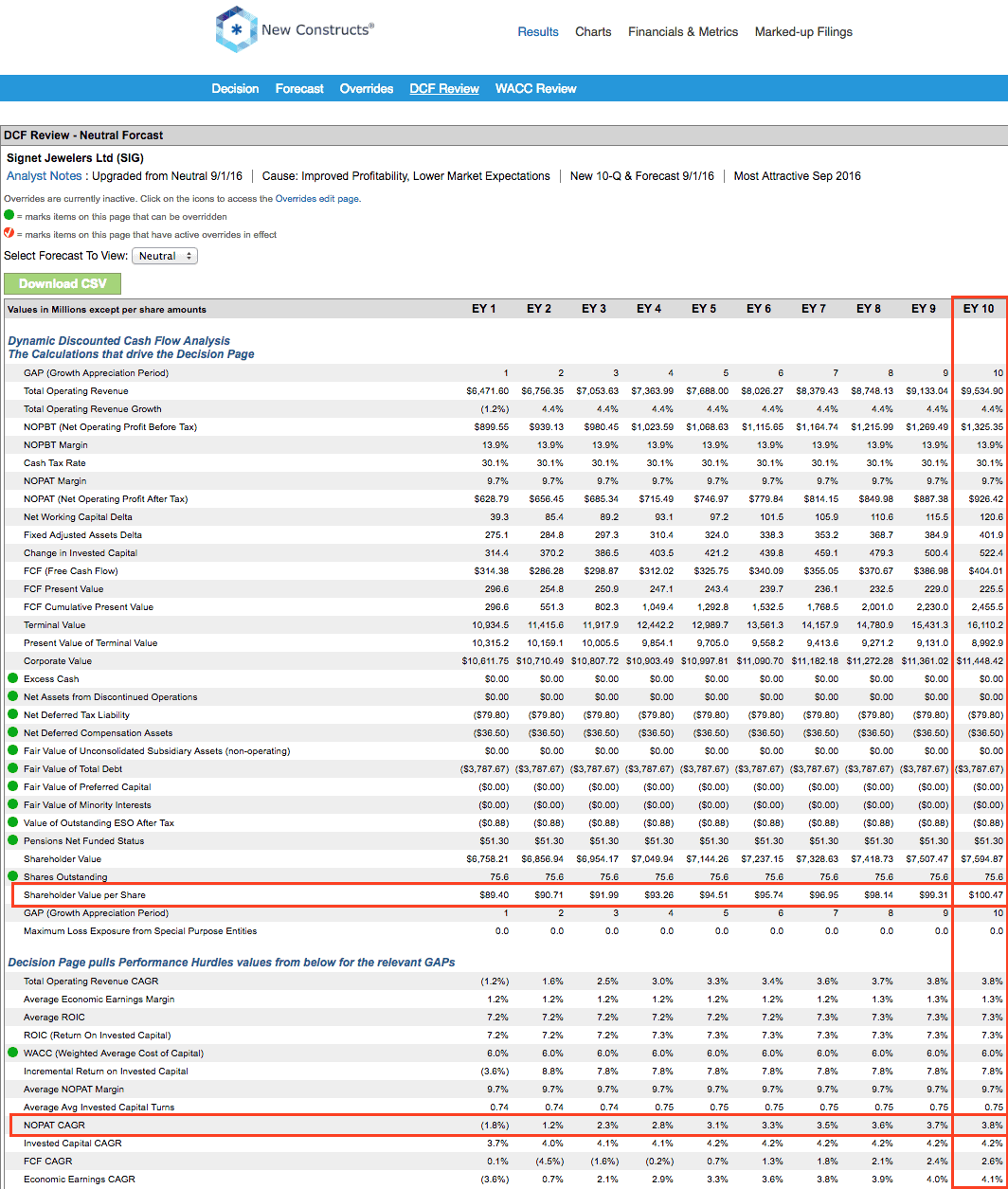
Task: Open the Select Forecast To View dropdown
Action: tap(165, 256)
